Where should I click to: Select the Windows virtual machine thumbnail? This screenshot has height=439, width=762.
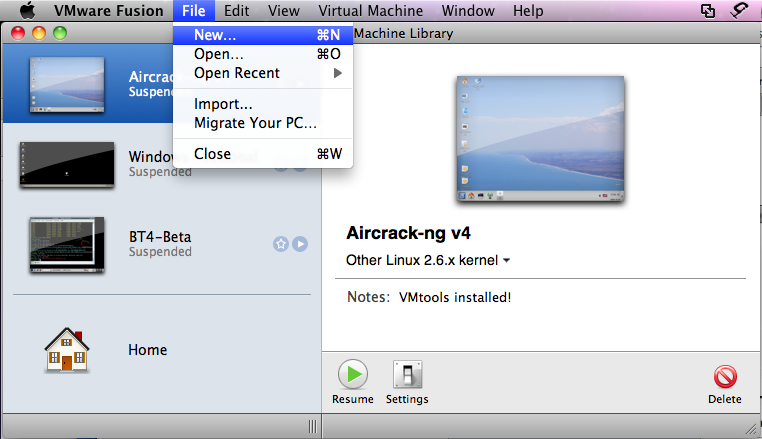tap(67, 164)
